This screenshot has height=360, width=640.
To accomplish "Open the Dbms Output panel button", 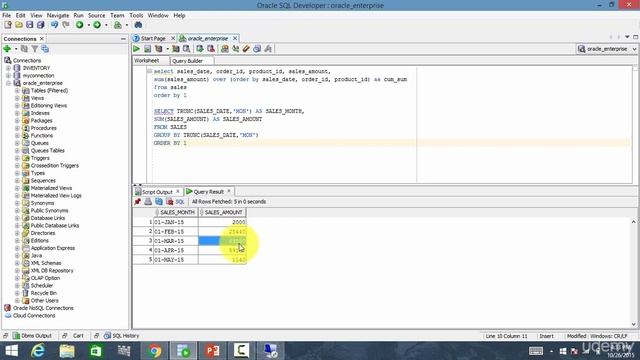I will pyautogui.click(x=33, y=336).
